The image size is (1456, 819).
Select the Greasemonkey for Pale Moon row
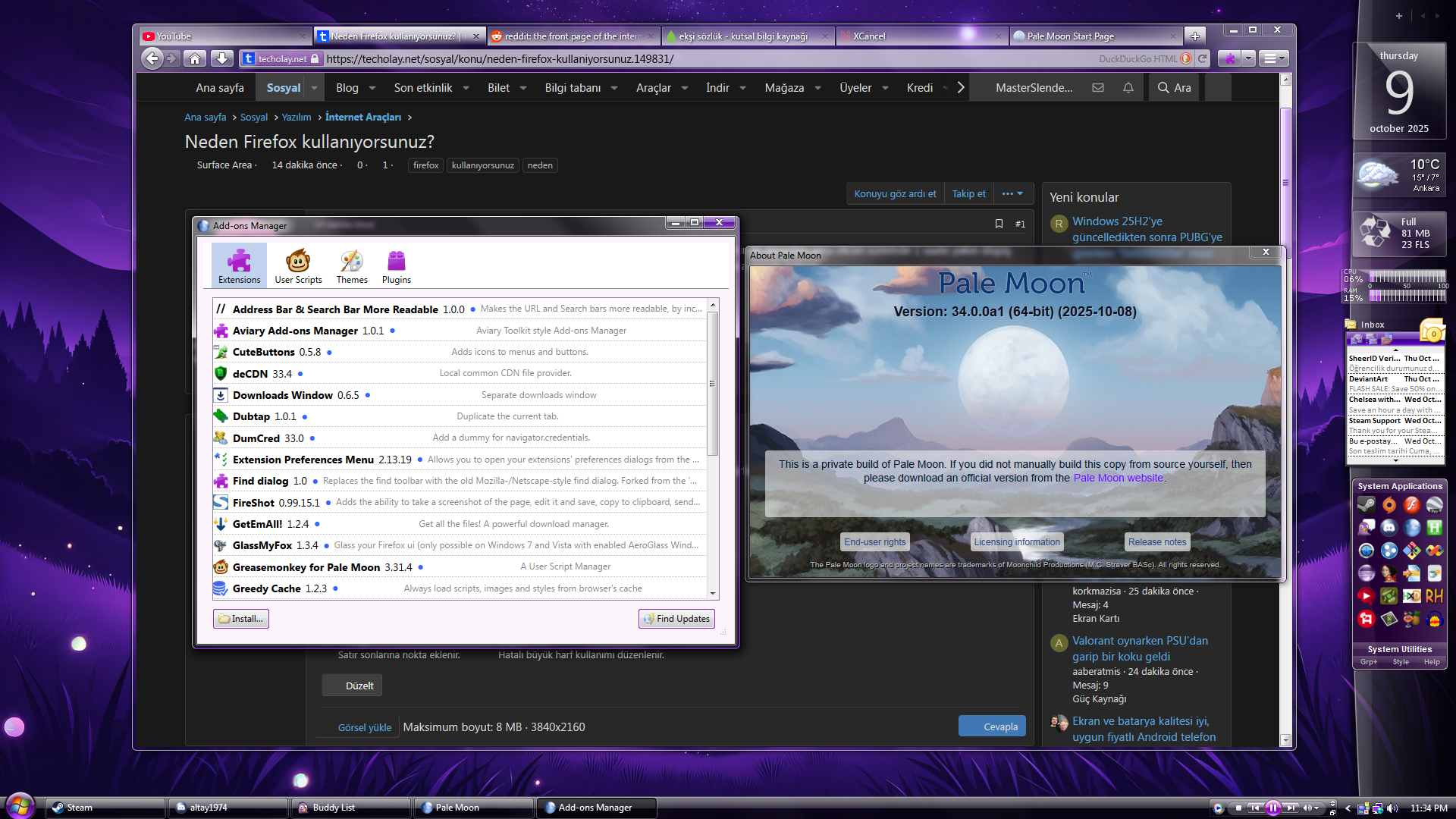click(460, 566)
